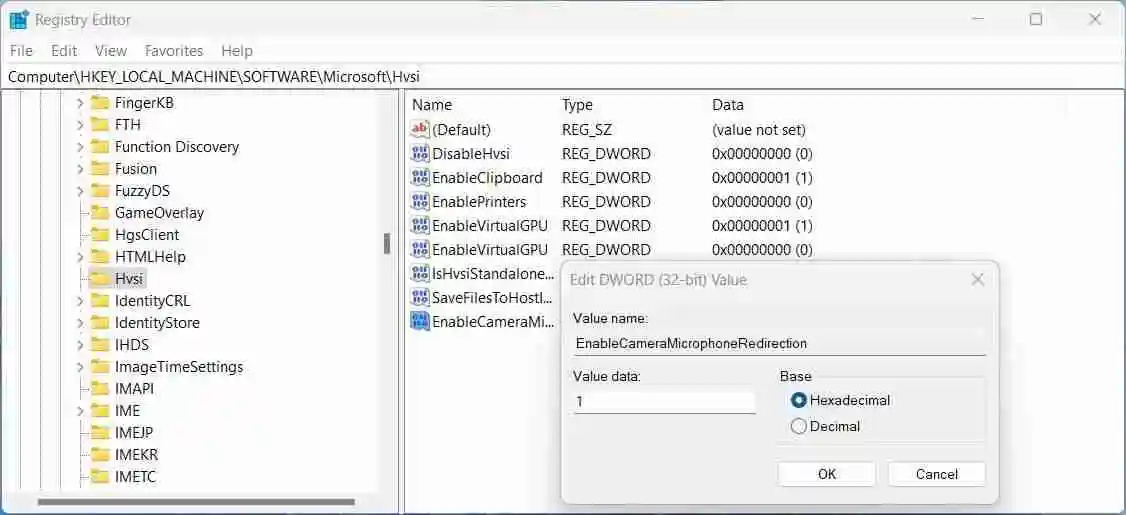Cancel the Edit DWORD dialog
Viewport: 1126px width, 515px height.
(936, 474)
